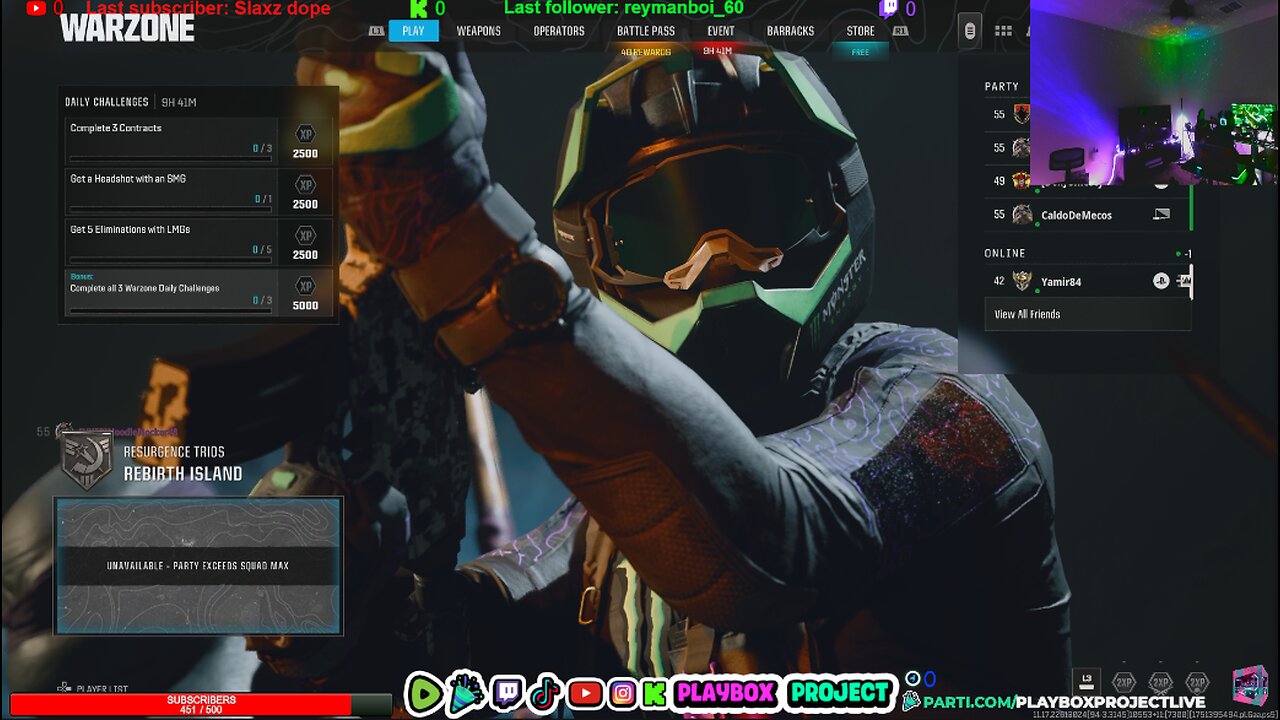Click the YouTube logo in bottom overlay

click(x=585, y=693)
